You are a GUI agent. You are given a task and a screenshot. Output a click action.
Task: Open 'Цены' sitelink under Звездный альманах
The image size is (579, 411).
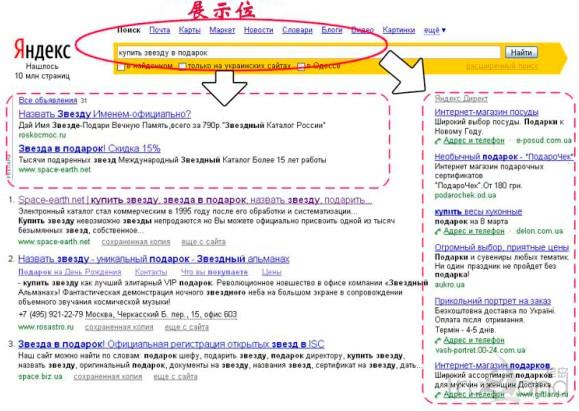click(x=271, y=272)
